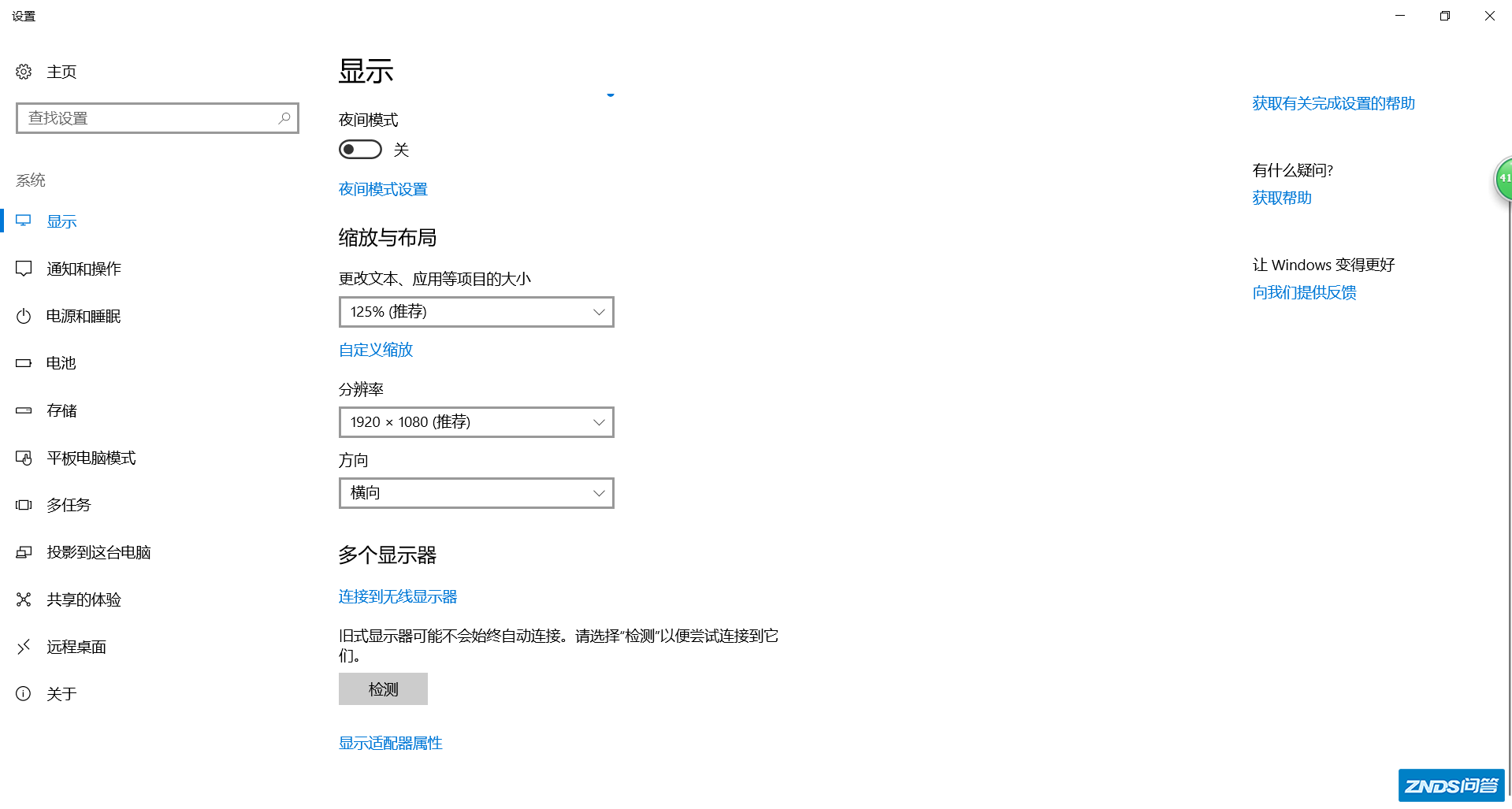Viewport: 1512px width, 809px height.
Task: Click the 获取帮助 link
Action: click(1282, 198)
